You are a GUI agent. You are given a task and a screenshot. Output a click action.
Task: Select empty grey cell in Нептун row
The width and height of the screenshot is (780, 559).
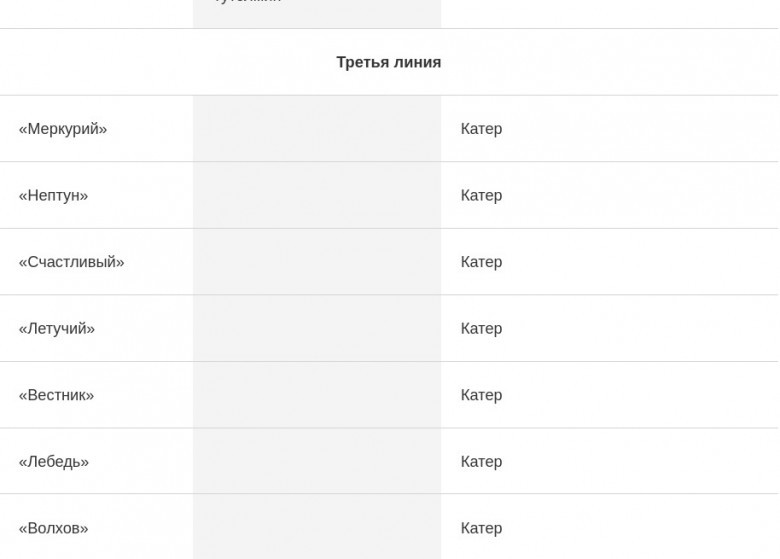tap(317, 195)
